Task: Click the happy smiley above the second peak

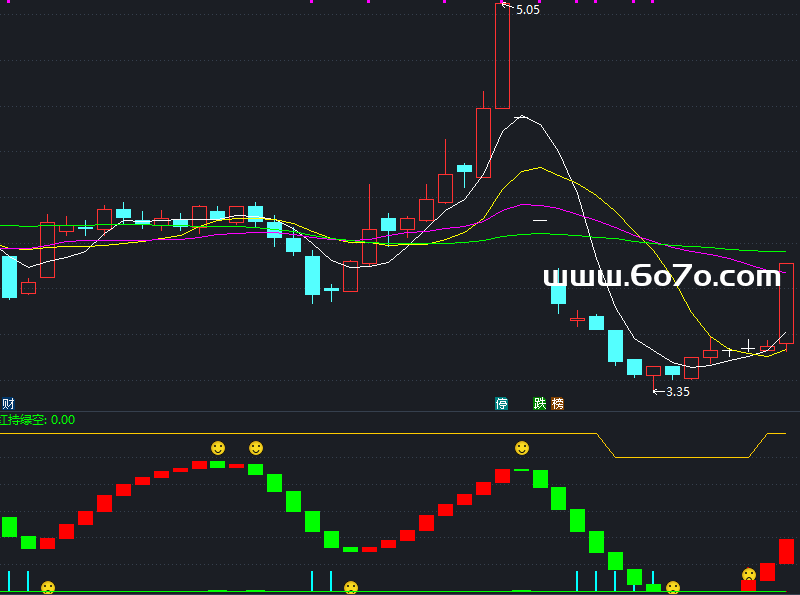Action: point(522,447)
